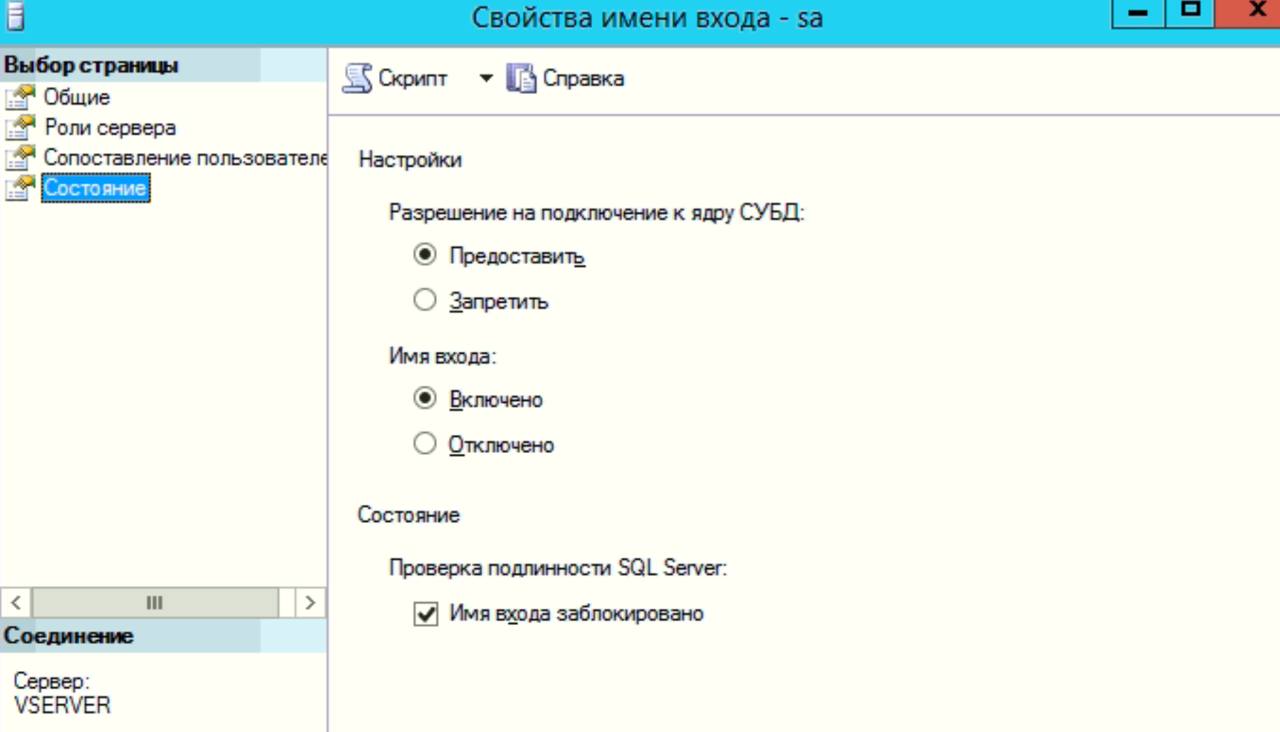Click the horizontal scrollbar thumb
Viewport: 1280px width, 732px height.
point(154,602)
